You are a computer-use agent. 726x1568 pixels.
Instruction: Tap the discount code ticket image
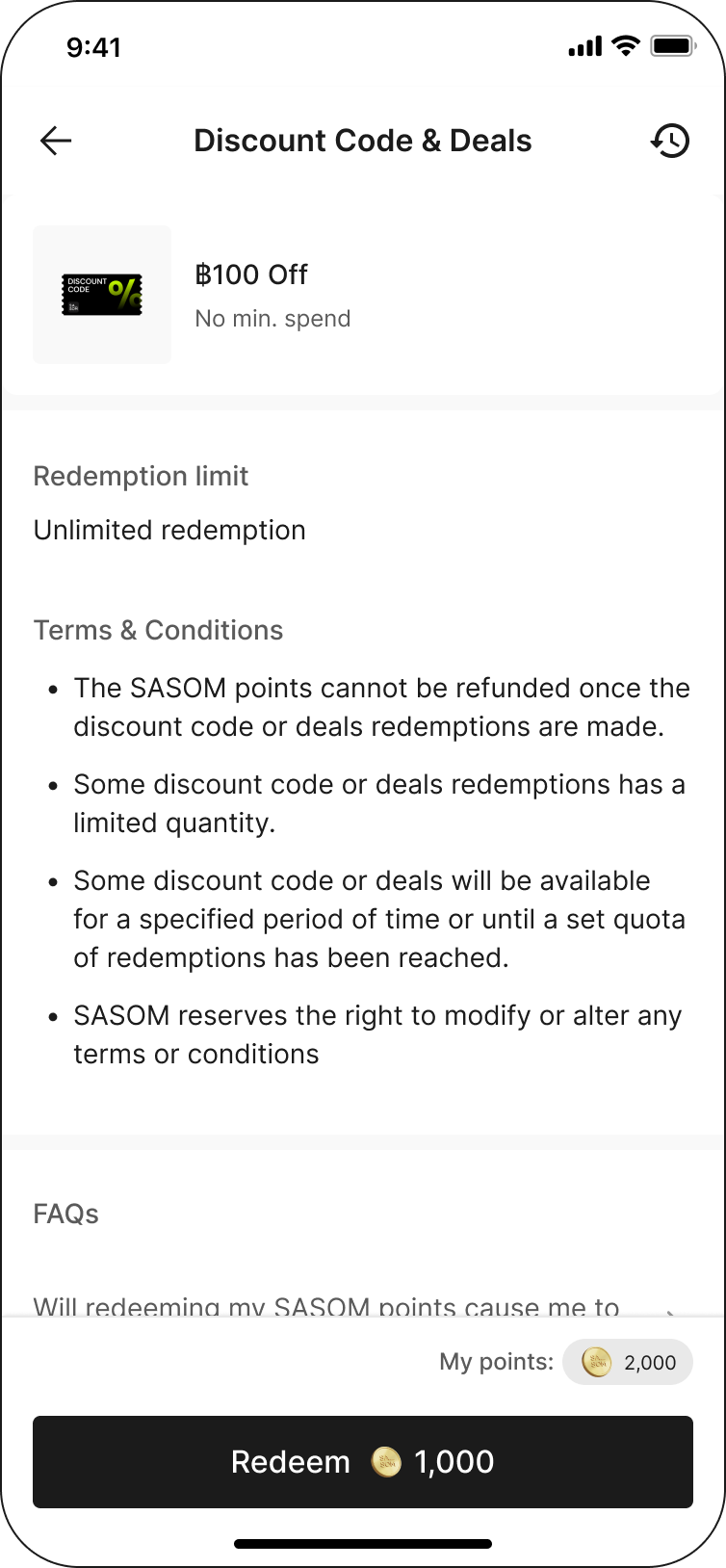(x=102, y=295)
